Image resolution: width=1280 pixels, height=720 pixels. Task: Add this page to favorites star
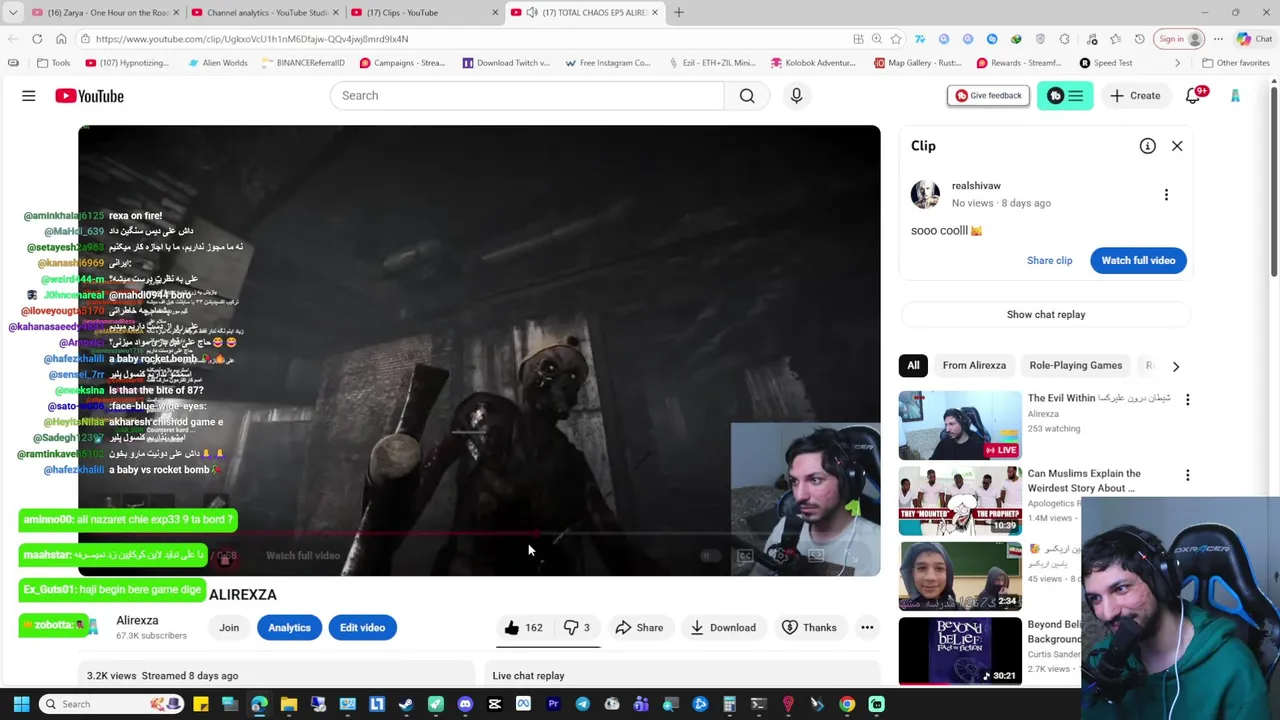point(896,39)
